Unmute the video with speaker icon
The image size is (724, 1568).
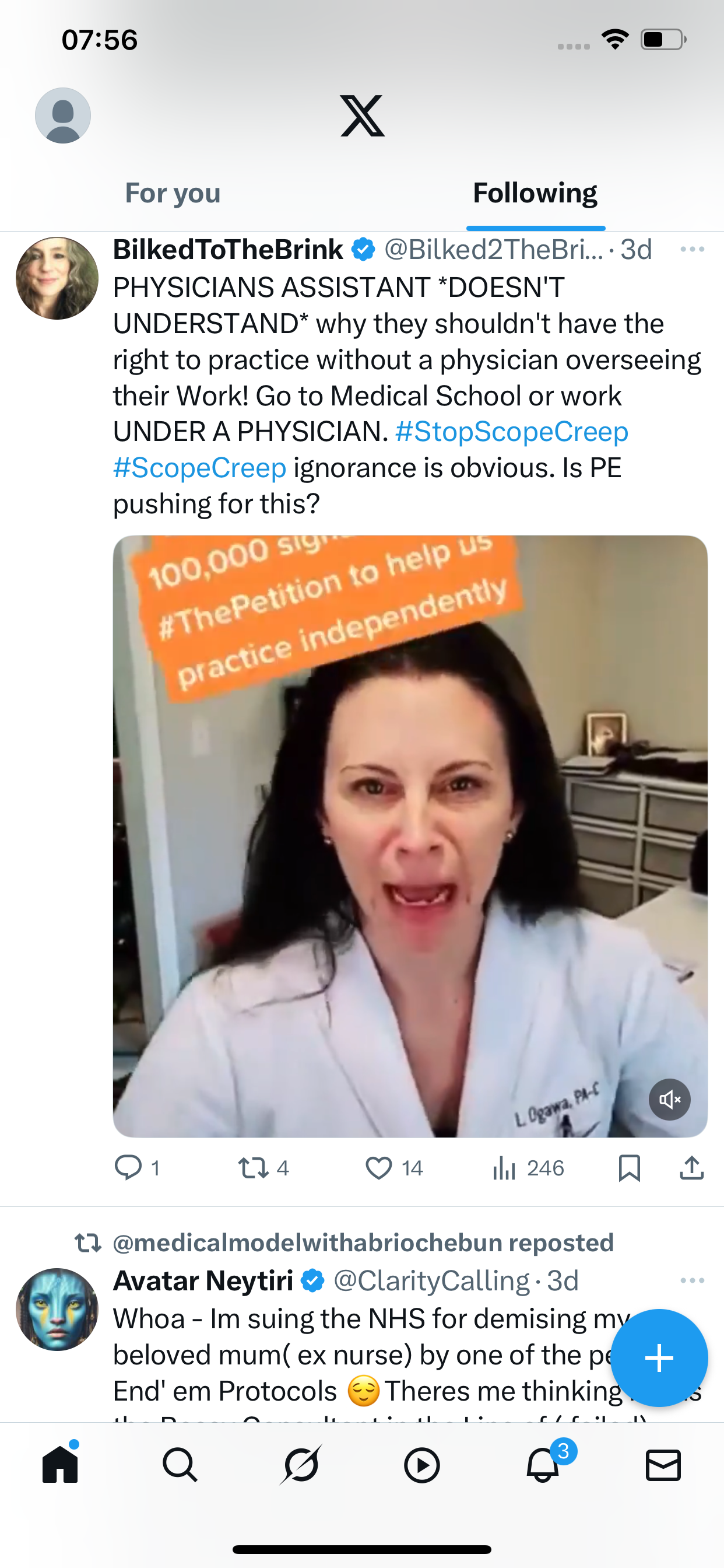[669, 1100]
